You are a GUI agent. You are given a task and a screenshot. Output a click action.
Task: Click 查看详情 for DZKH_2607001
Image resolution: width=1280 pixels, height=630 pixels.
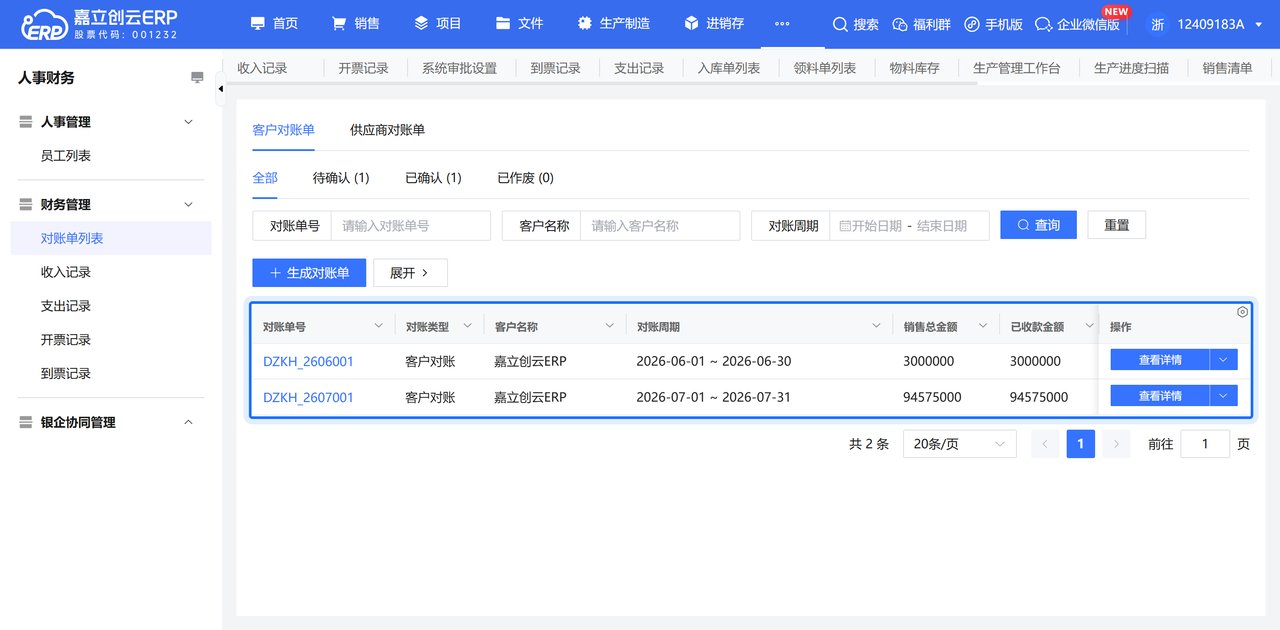point(1160,396)
